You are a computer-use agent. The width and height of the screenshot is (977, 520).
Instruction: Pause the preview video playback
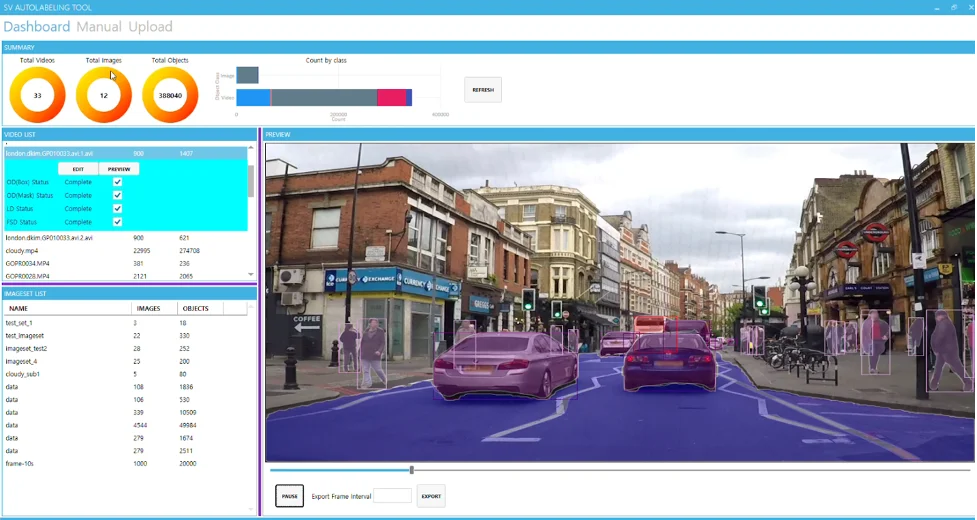tap(289, 496)
